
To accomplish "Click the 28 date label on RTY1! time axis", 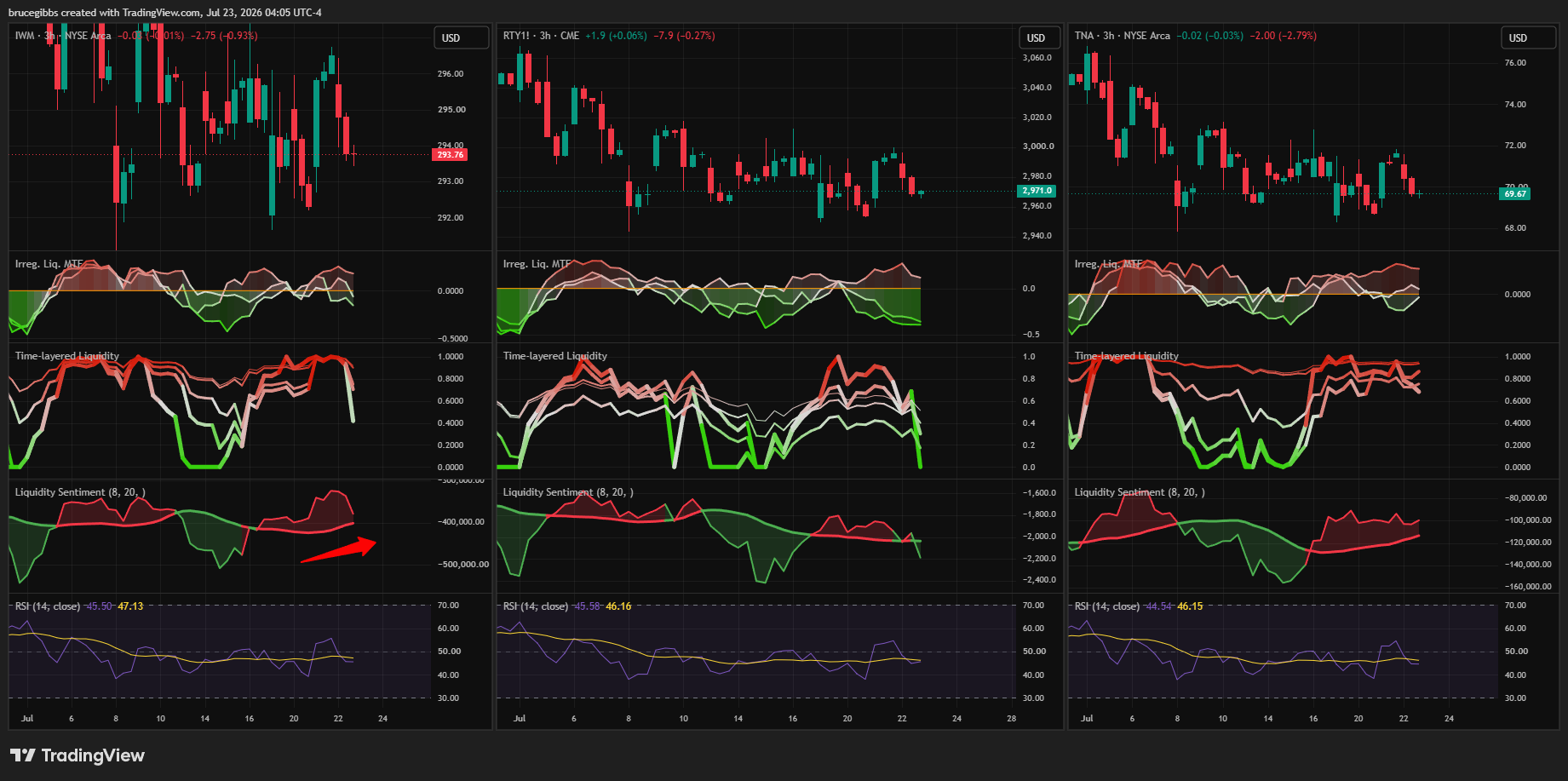I will pos(1011,719).
